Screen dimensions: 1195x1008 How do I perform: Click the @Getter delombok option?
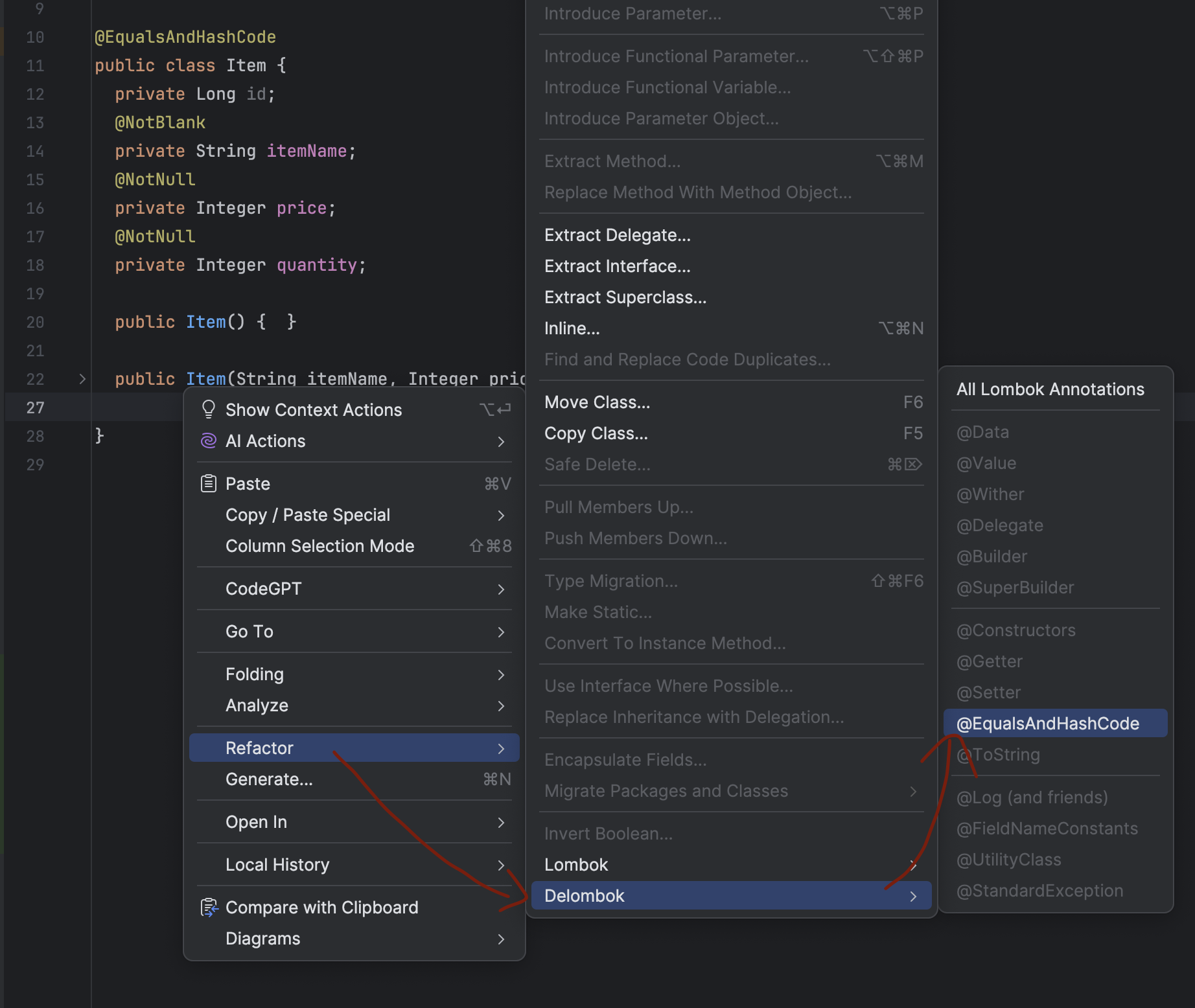point(1055,661)
